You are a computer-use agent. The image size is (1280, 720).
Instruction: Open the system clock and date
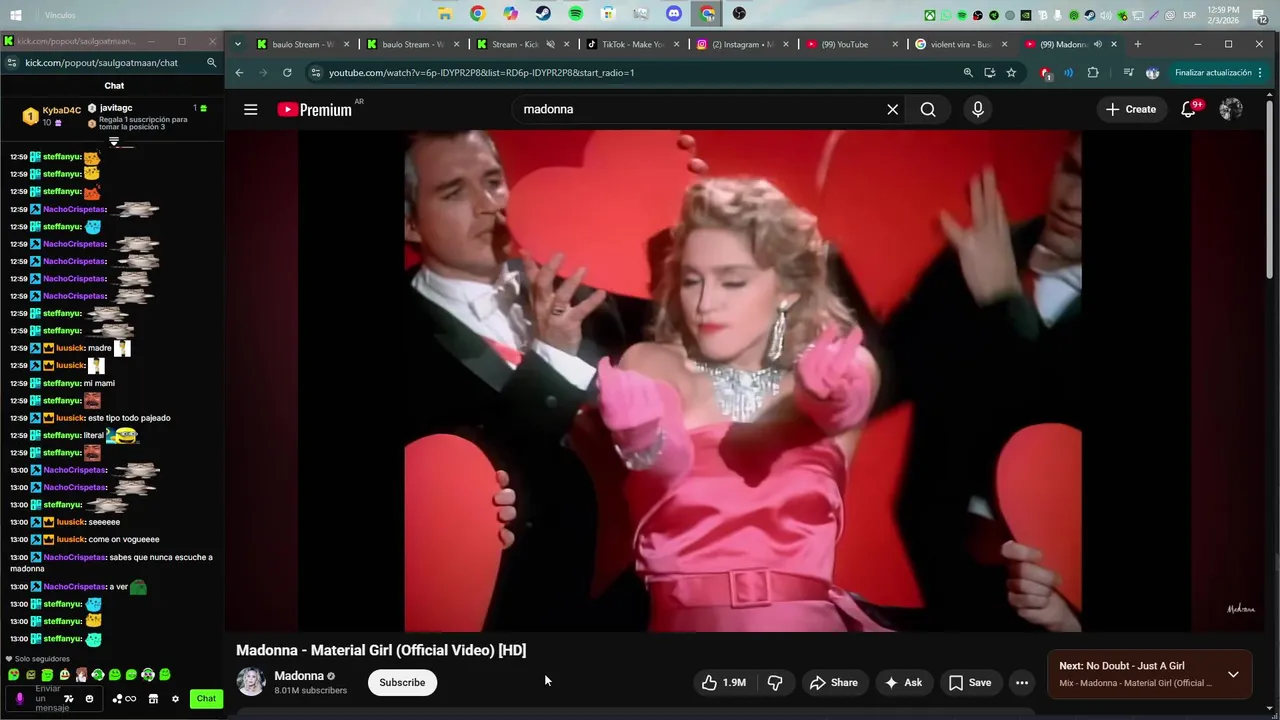[x=1224, y=14]
